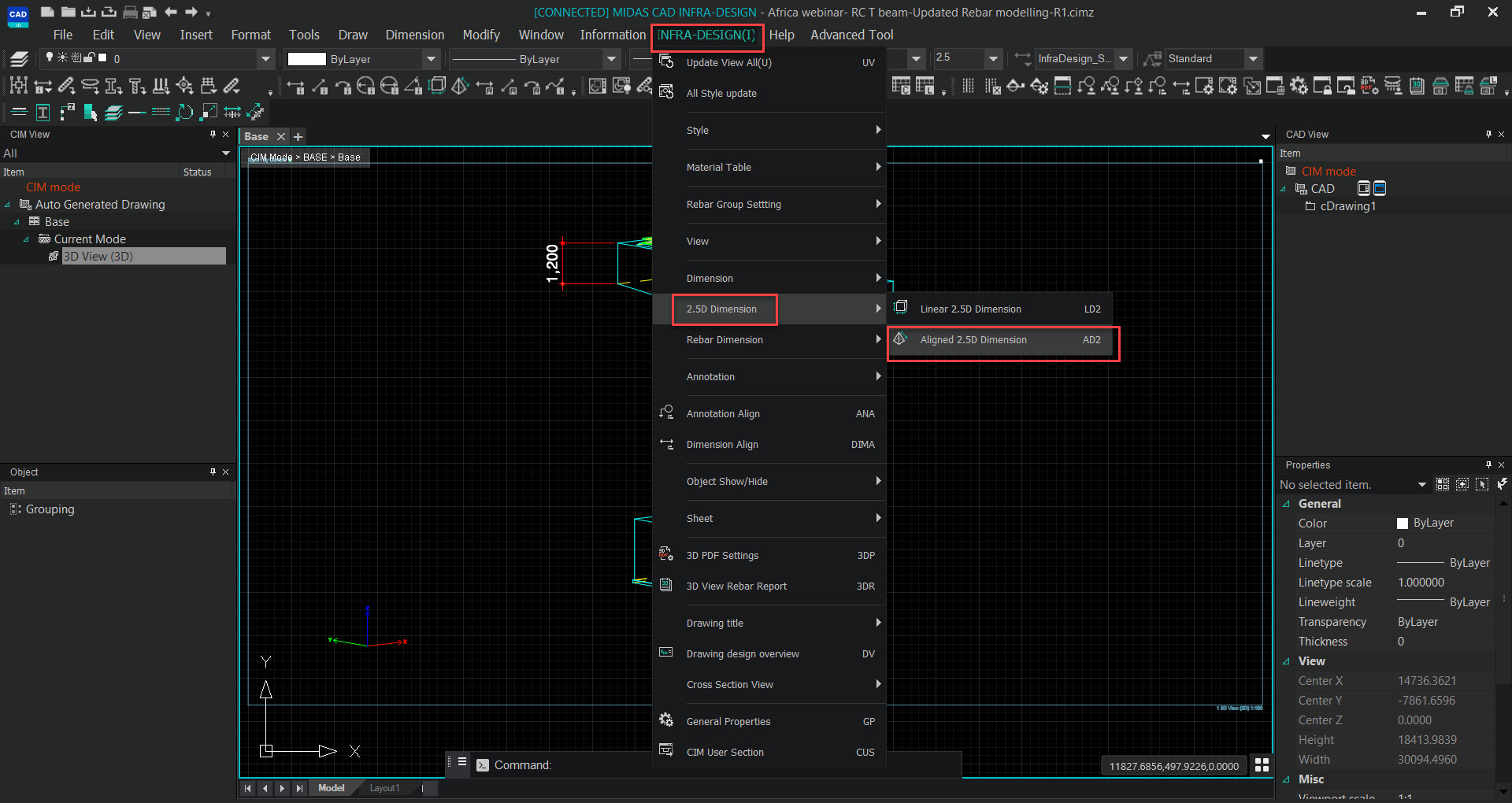Screen dimensions: 1512x803
Task: Open the ByLayer color dropdown
Action: coord(431,59)
